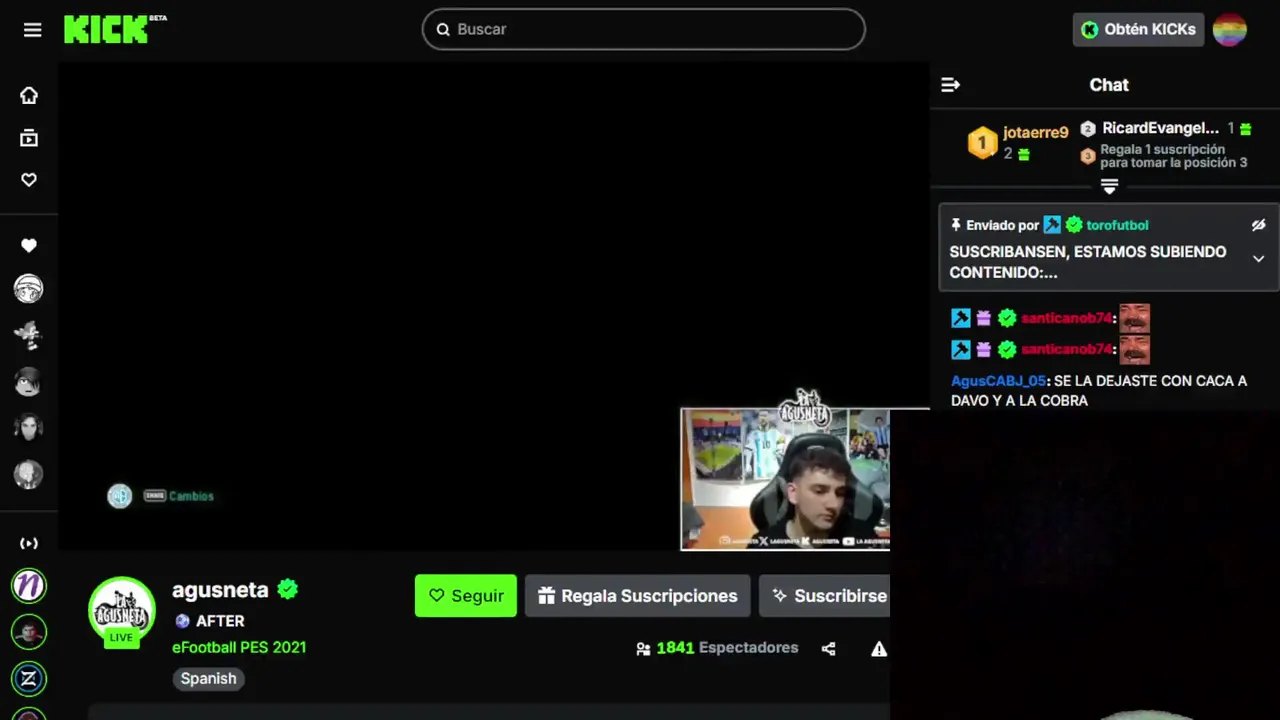Open the eFootball PES 2021 category
Viewport: 1280px width, 720px height.
[x=239, y=647]
